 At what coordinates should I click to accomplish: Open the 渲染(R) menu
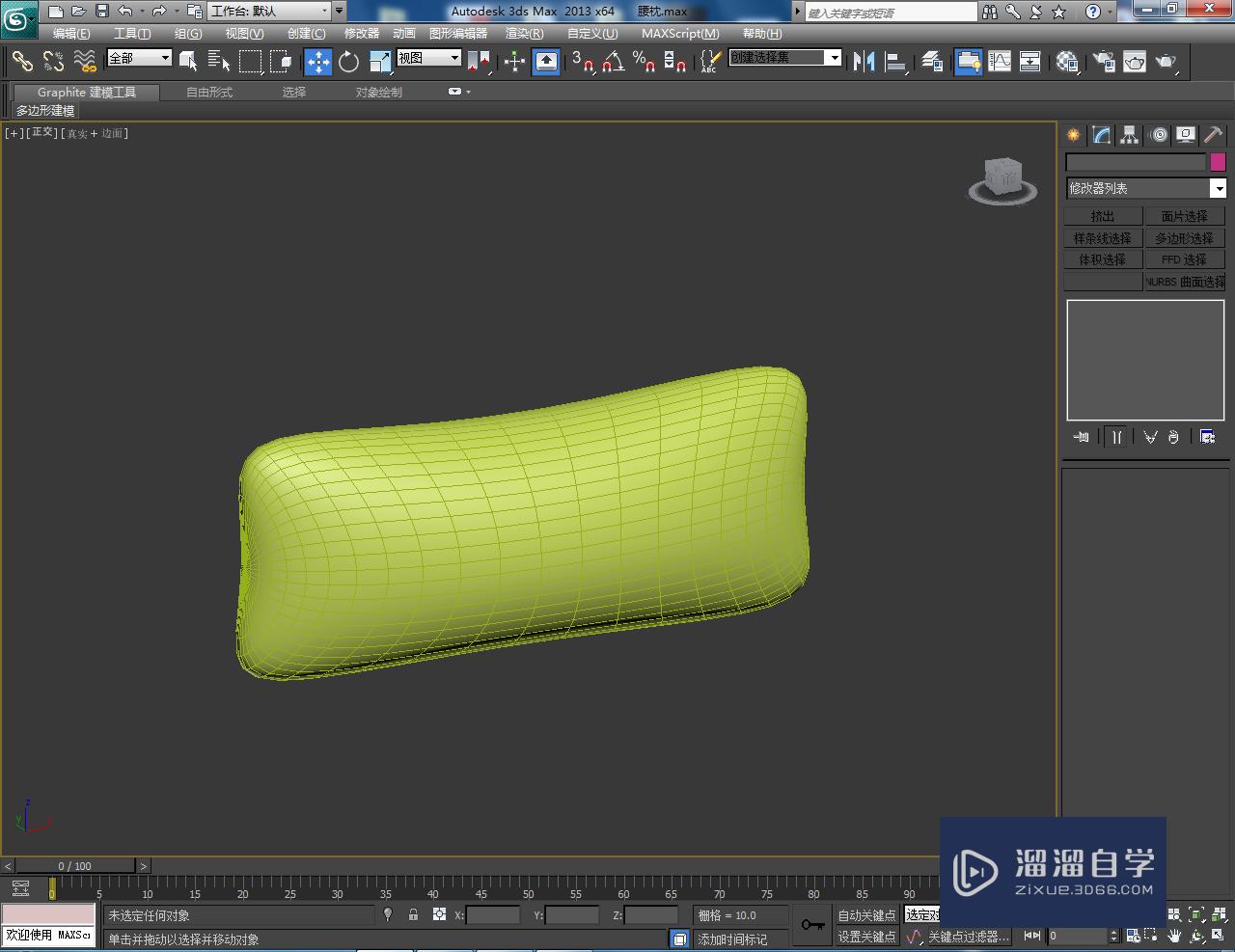pos(524,34)
